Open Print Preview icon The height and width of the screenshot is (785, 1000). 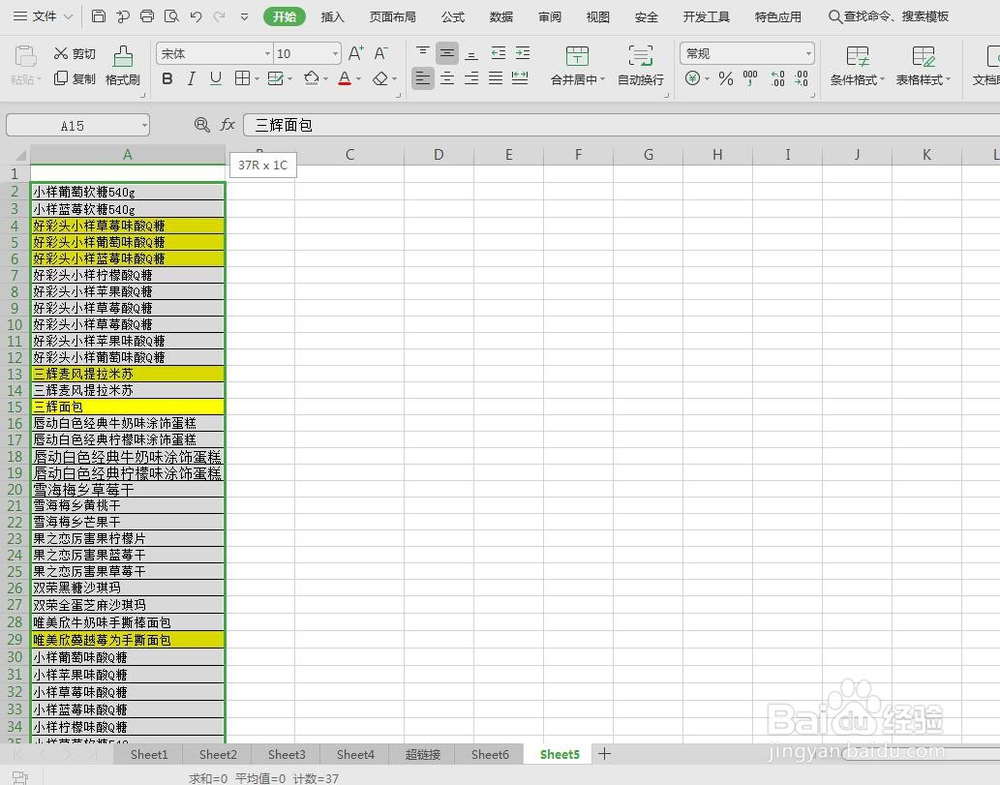pos(171,16)
